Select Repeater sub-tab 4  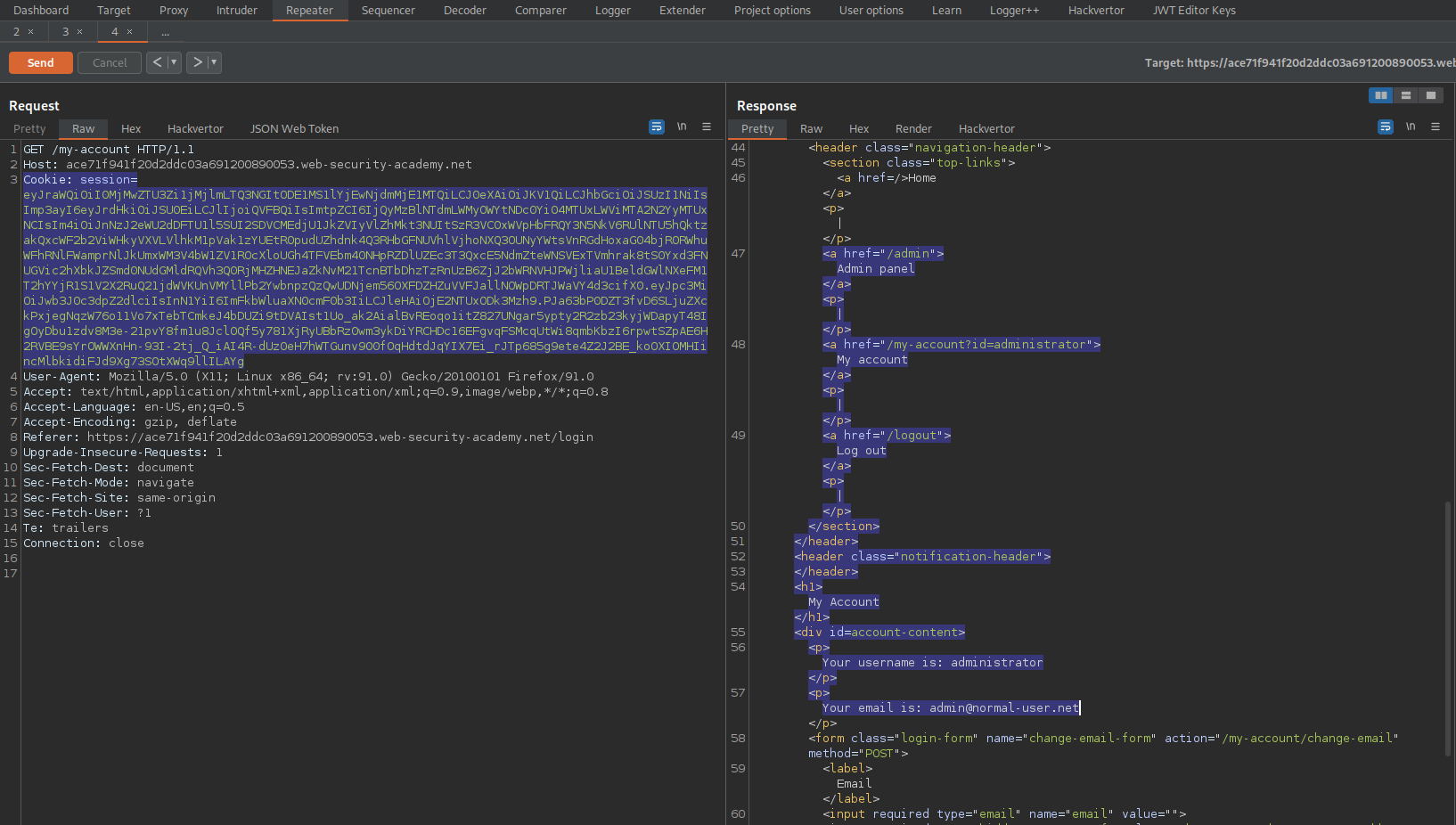click(115, 32)
